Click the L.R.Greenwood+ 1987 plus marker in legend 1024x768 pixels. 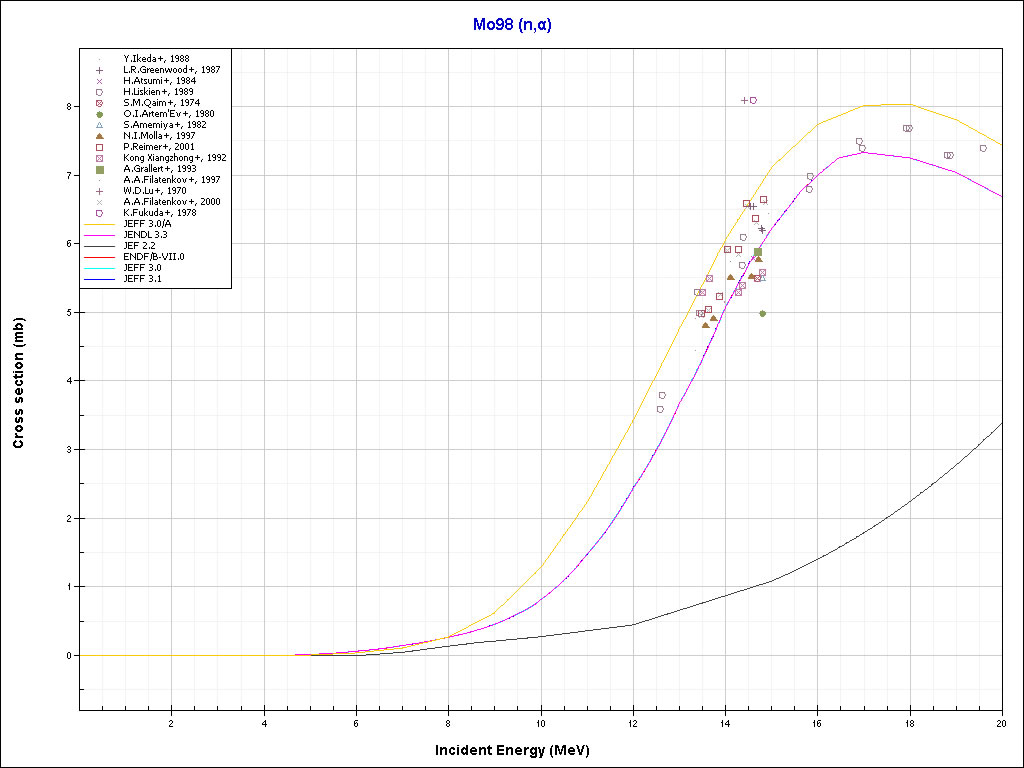pyautogui.click(x=100, y=70)
